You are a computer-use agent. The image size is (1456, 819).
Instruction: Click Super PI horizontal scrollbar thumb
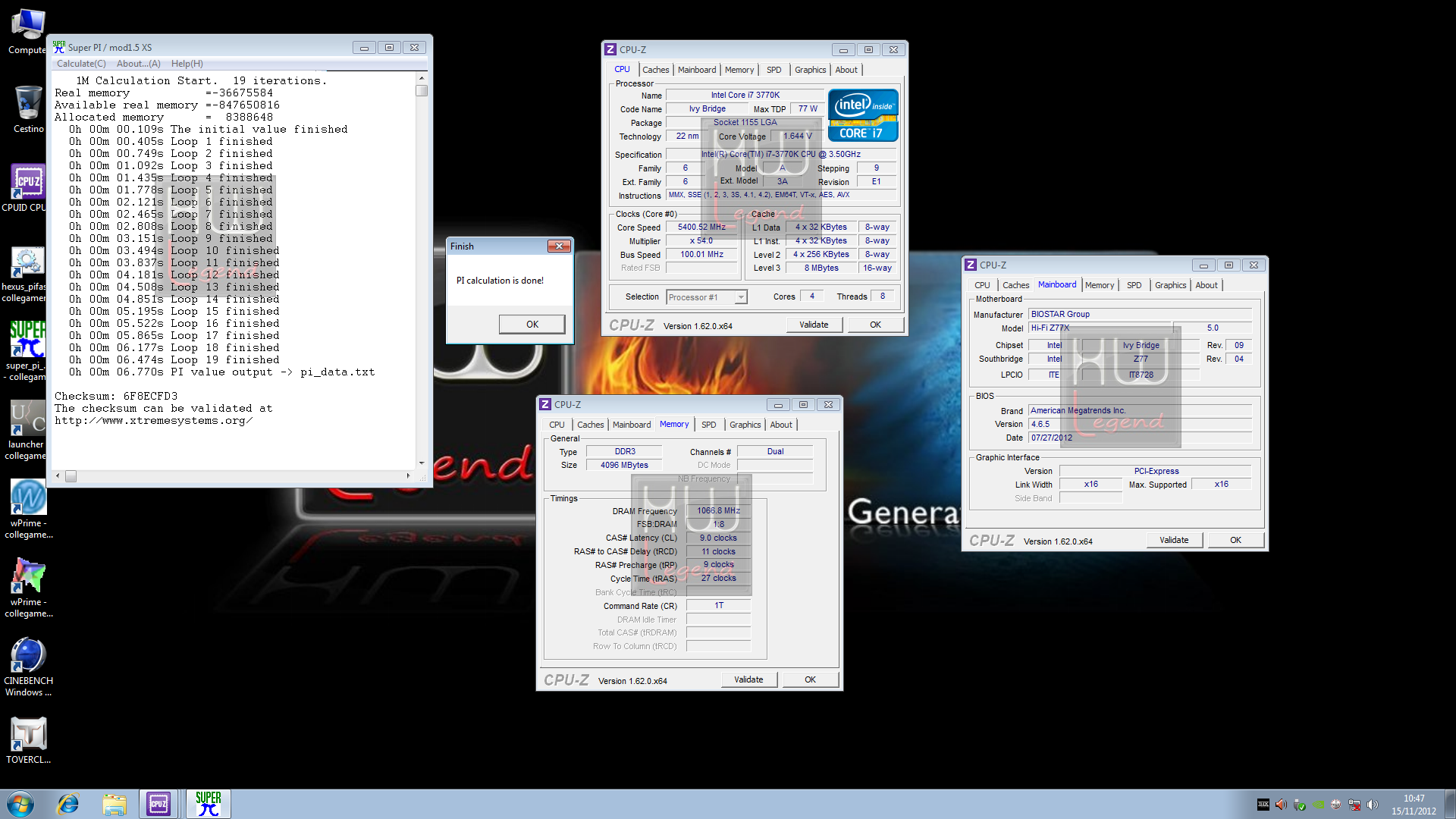point(71,476)
